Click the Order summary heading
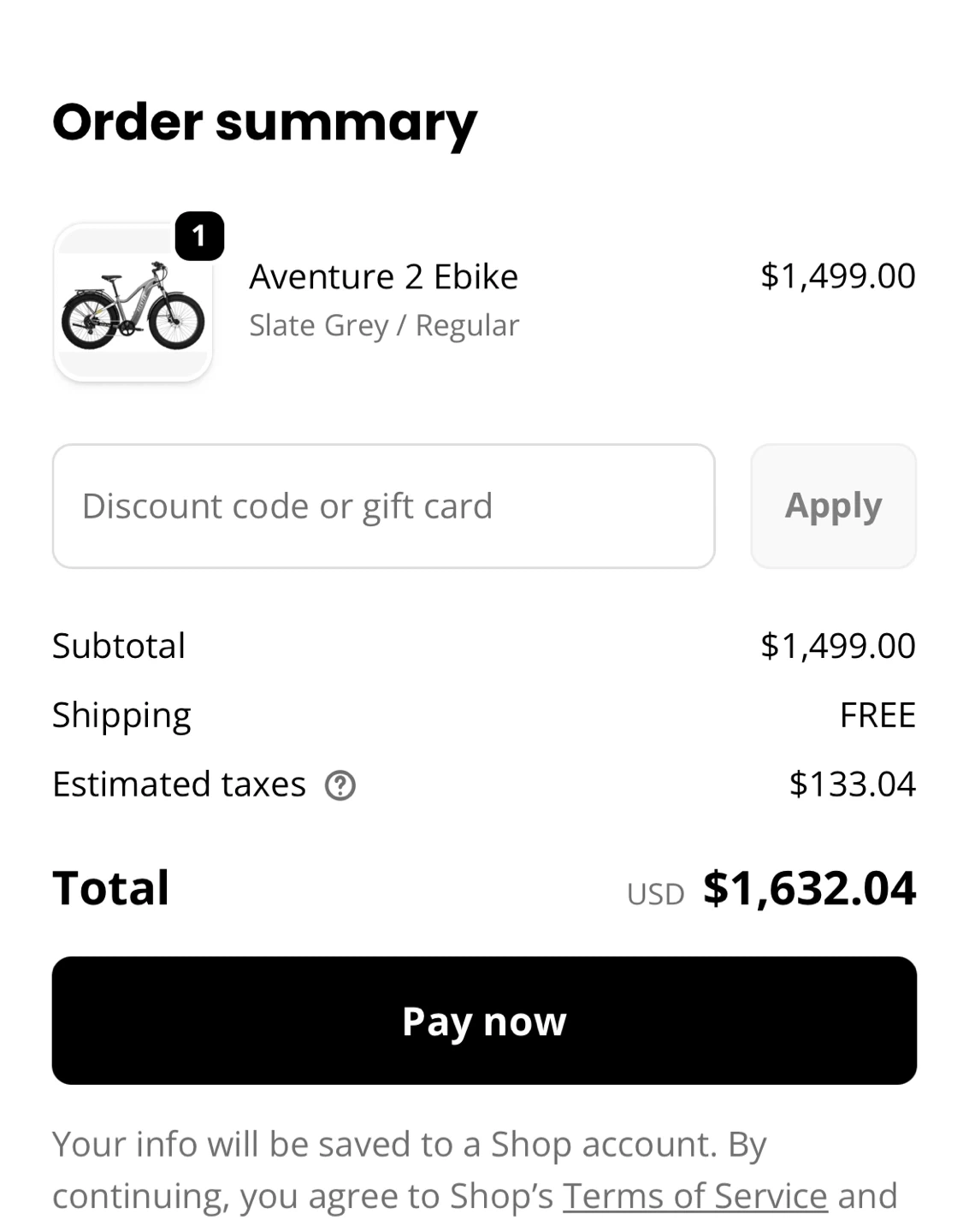969x1232 pixels. [264, 122]
